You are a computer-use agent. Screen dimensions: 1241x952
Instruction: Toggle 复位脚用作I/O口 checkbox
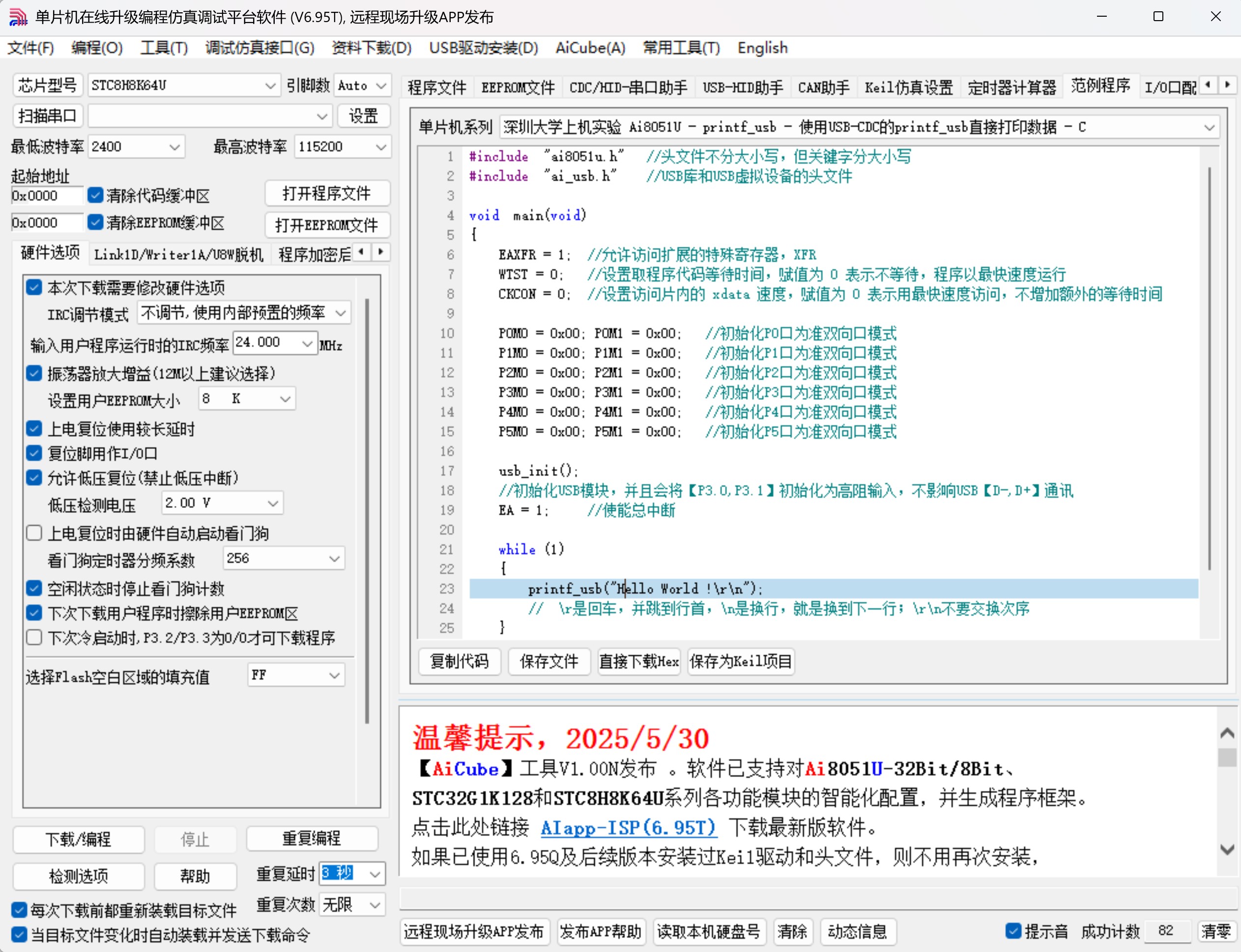click(x=34, y=453)
